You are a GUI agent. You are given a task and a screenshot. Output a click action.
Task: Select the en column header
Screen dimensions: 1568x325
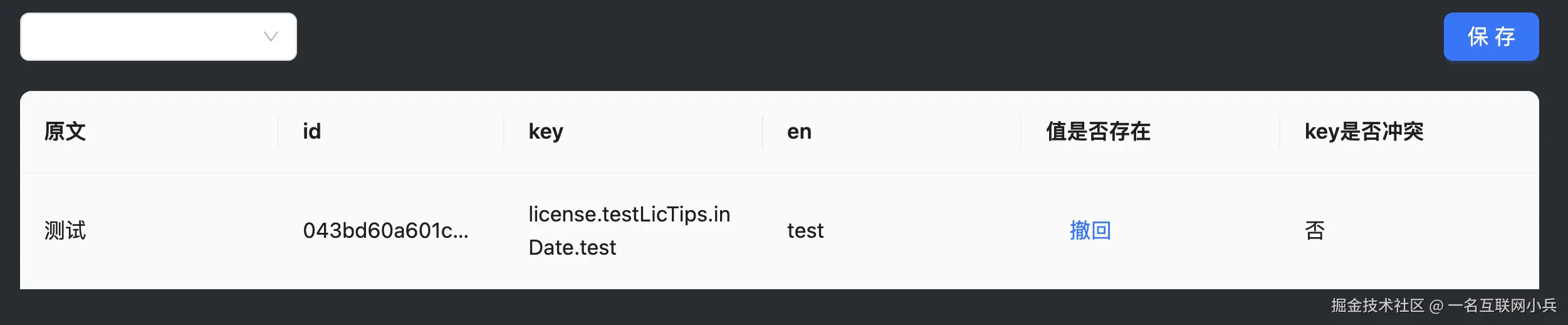click(799, 132)
